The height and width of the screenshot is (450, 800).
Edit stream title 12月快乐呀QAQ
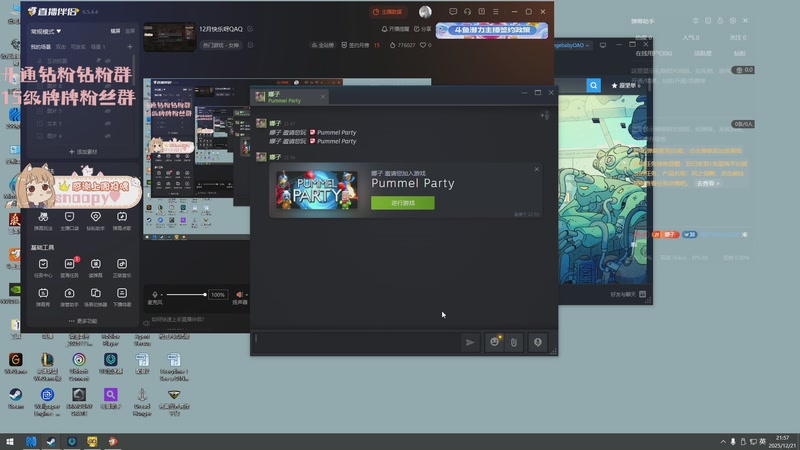[250, 29]
